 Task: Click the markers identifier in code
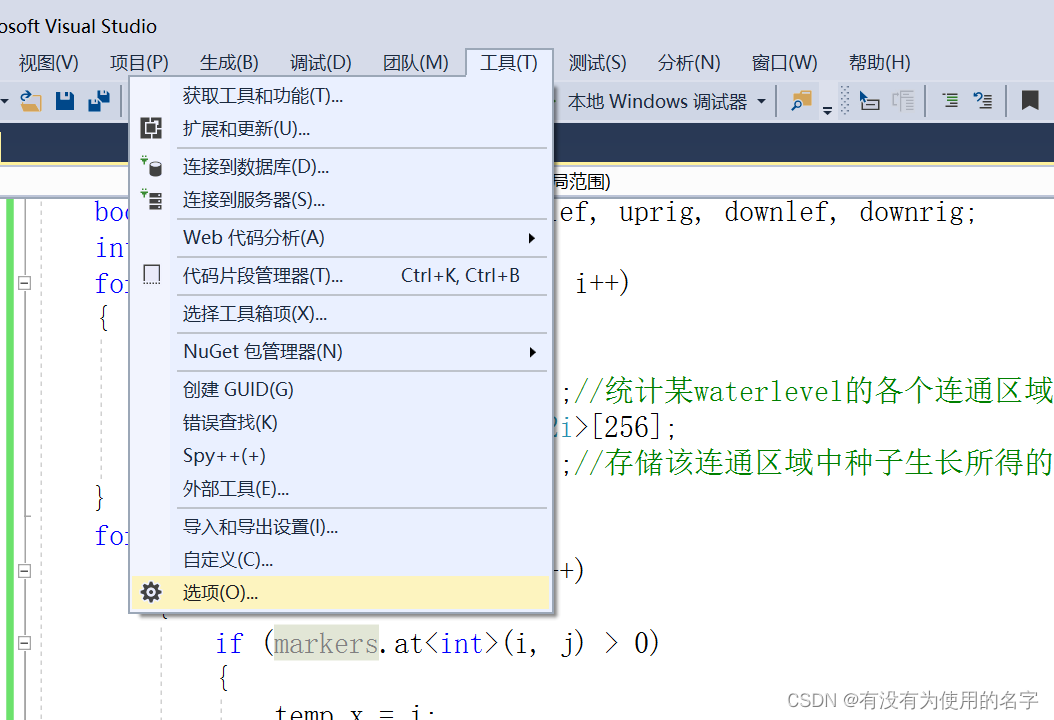(x=326, y=643)
